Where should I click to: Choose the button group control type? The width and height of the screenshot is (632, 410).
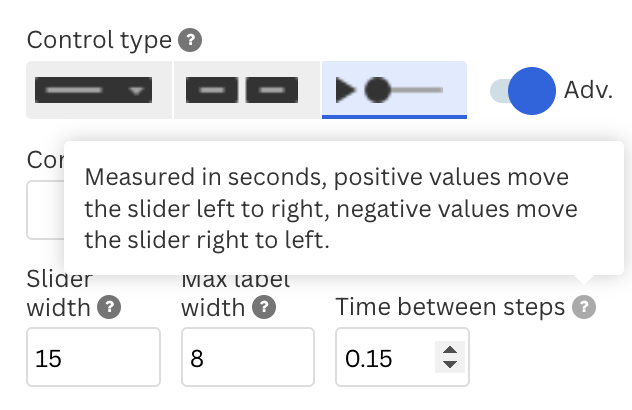tap(247, 90)
